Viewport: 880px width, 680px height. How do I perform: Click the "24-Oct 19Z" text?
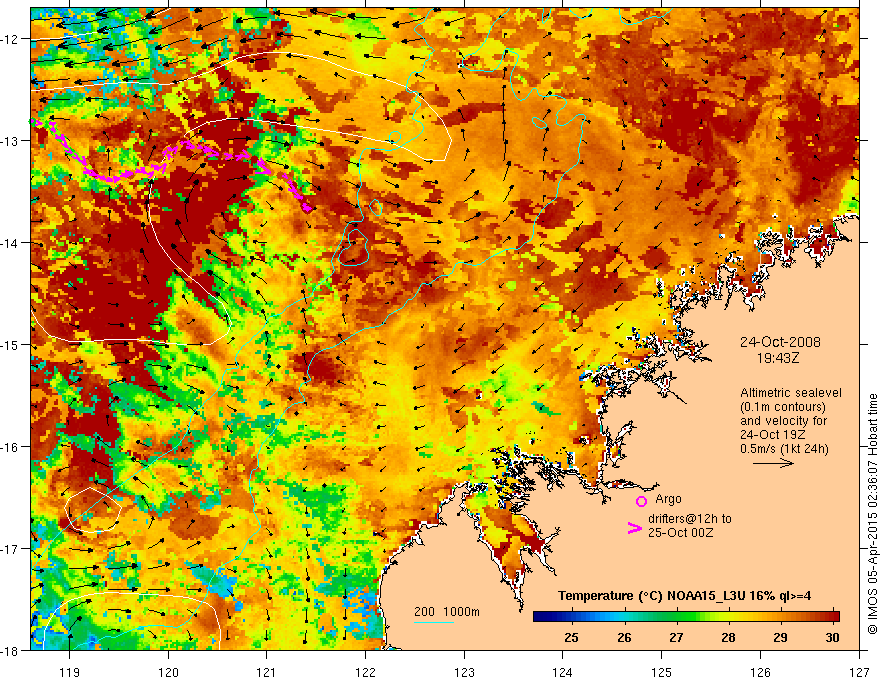773,435
